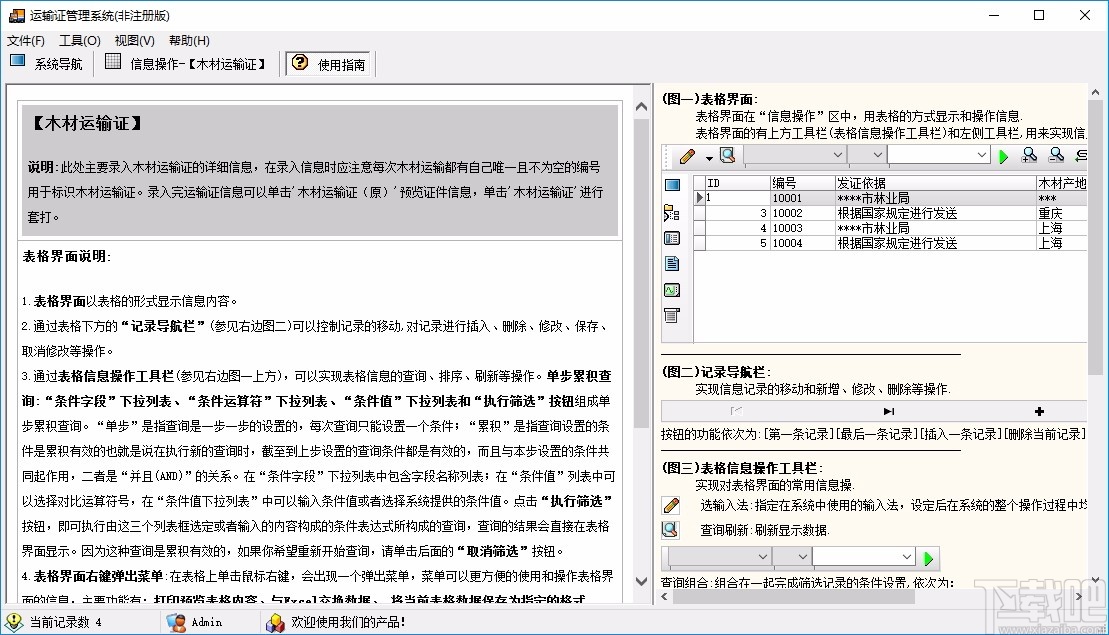
Task: Click the zoom-out magnifier icon on toolbar
Action: [x=1057, y=156]
